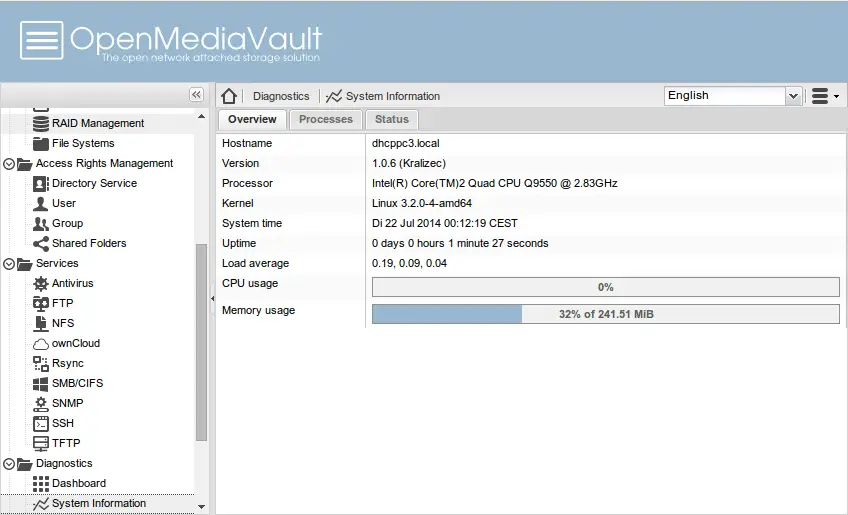Click the processor value Intel Core2 Quad

point(495,183)
